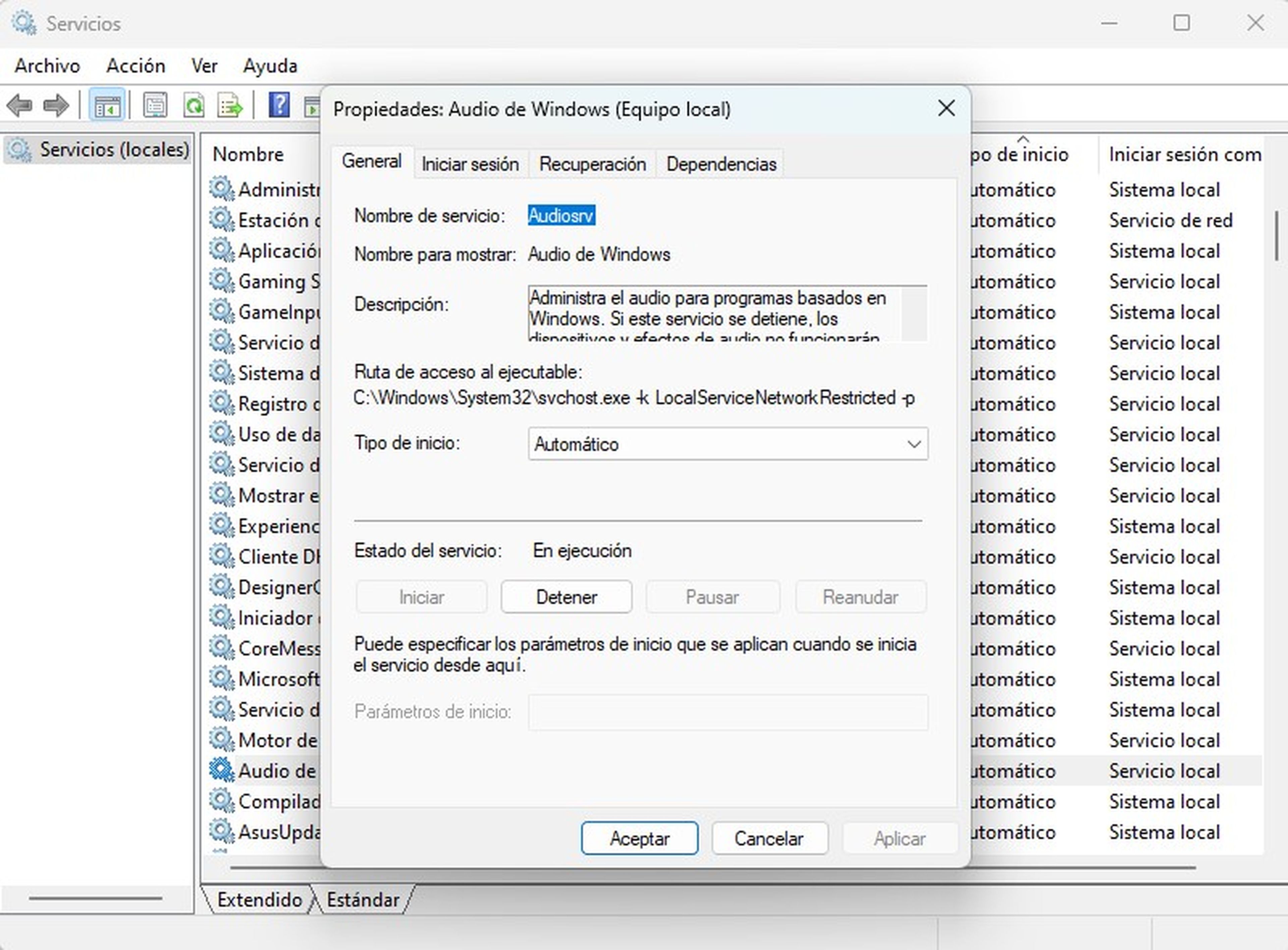The width and height of the screenshot is (1288, 950).
Task: Click the blue Help question mark icon
Action: coord(279,105)
